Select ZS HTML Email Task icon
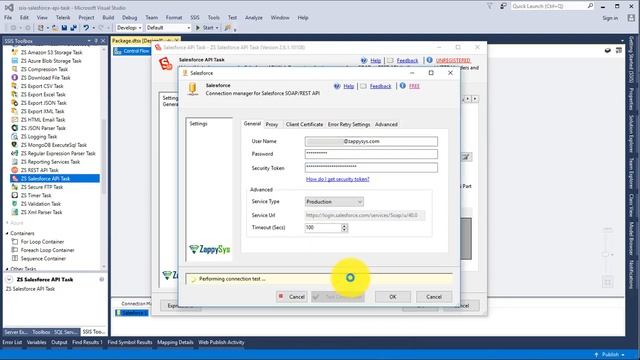 (15, 120)
